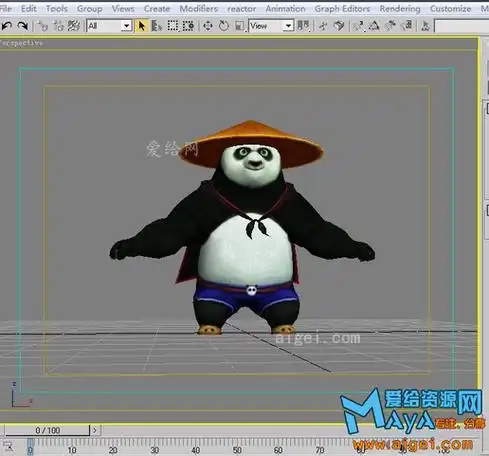The image size is (489, 456).
Task: Open the Modifiers menu
Action: 199,9
